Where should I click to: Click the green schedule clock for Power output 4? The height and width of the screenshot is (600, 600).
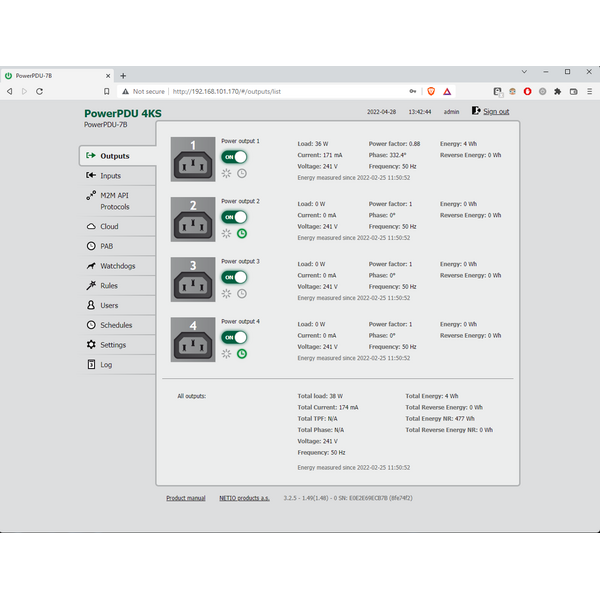[241, 353]
